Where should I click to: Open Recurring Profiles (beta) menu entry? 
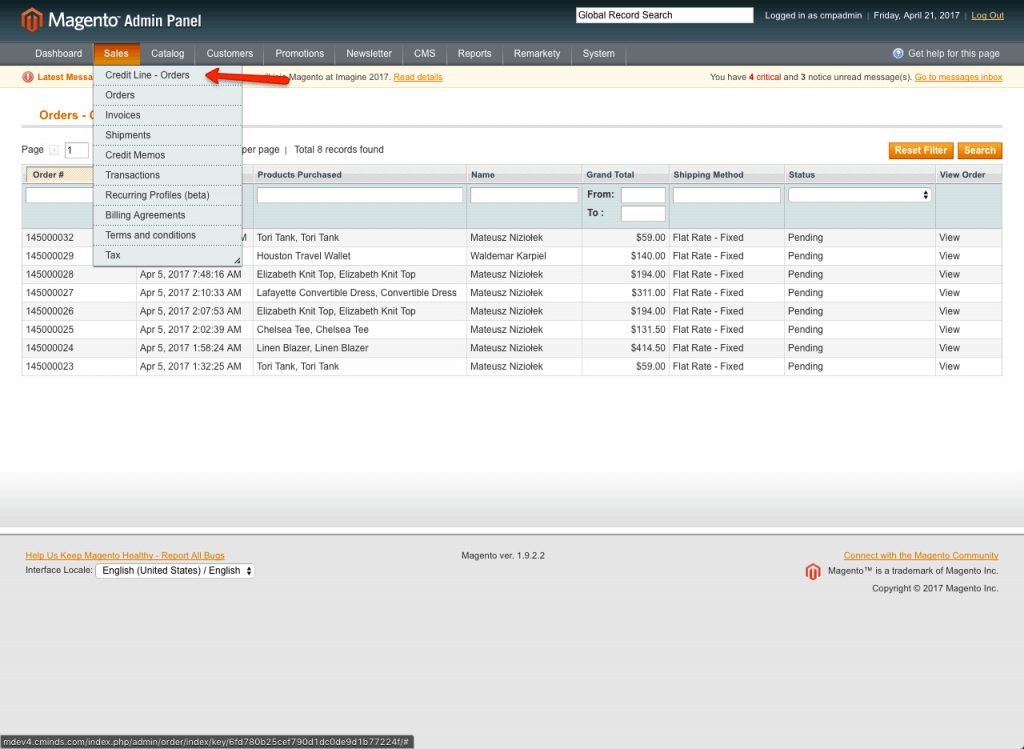pos(157,195)
